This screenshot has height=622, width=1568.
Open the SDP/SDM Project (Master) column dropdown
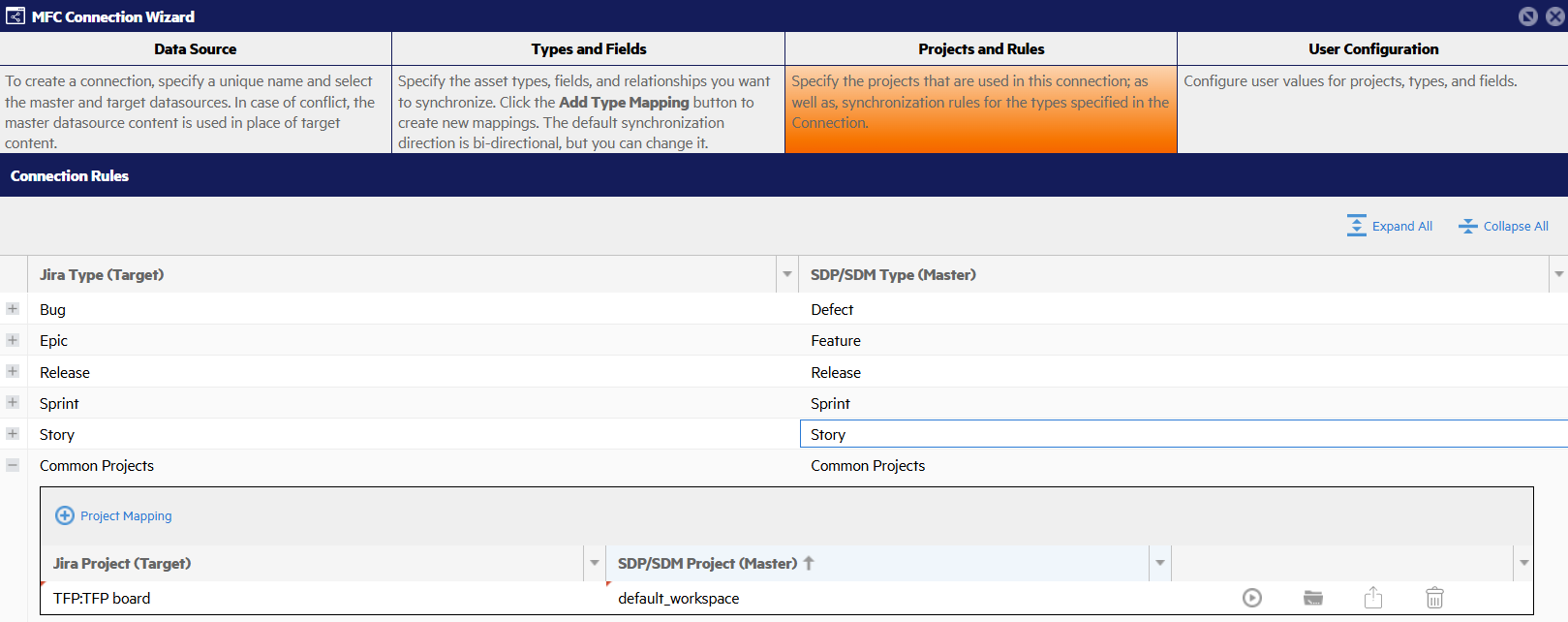[1159, 563]
